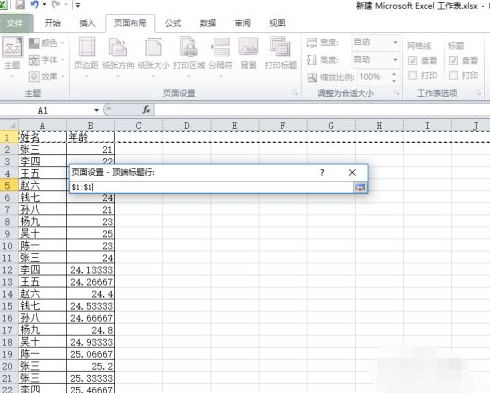Click the title rows input field $1:$1
Viewport: 490px width, 393px height.
(x=212, y=187)
